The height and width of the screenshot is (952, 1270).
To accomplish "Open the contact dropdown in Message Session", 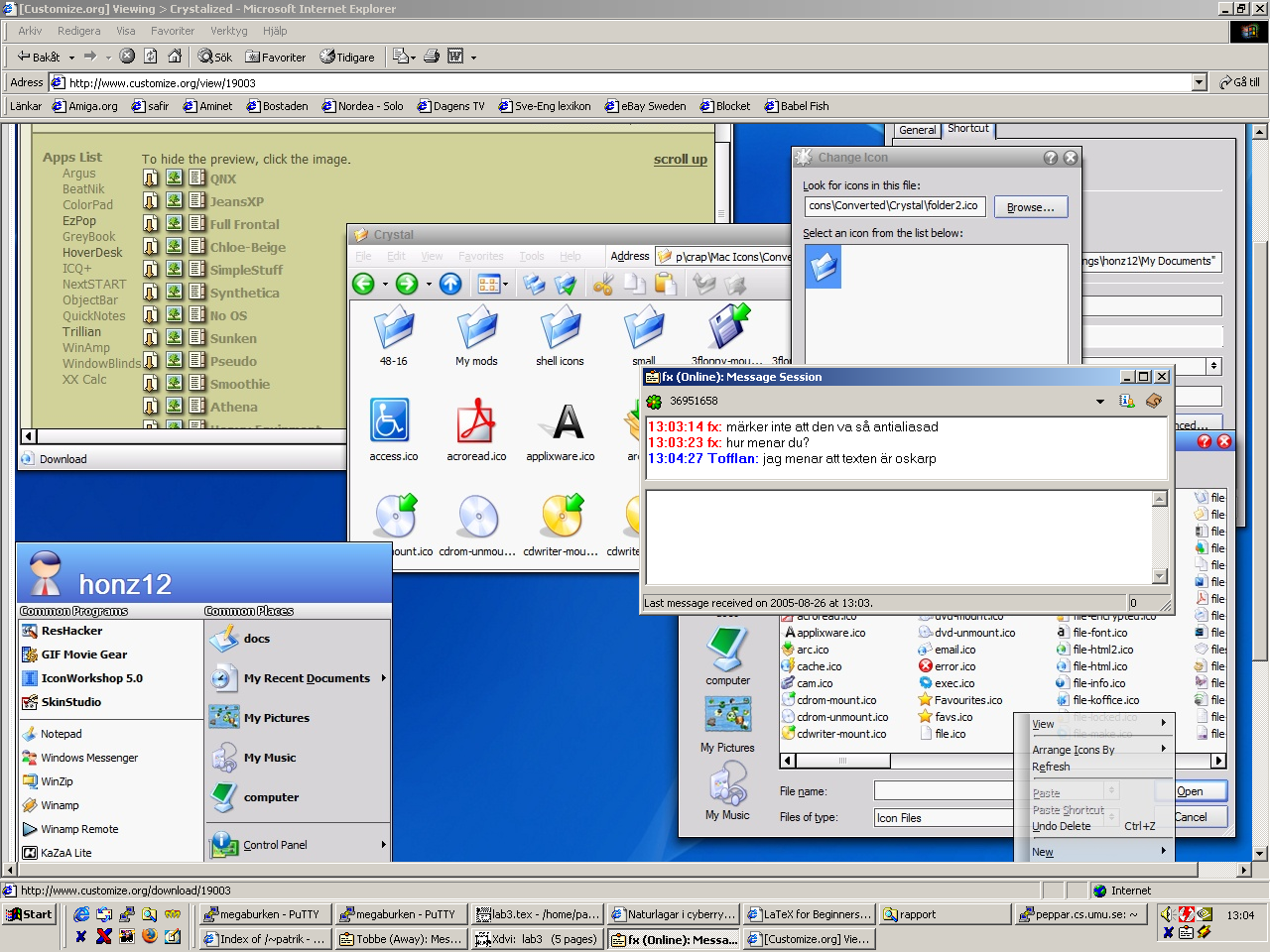I will pos(1099,402).
